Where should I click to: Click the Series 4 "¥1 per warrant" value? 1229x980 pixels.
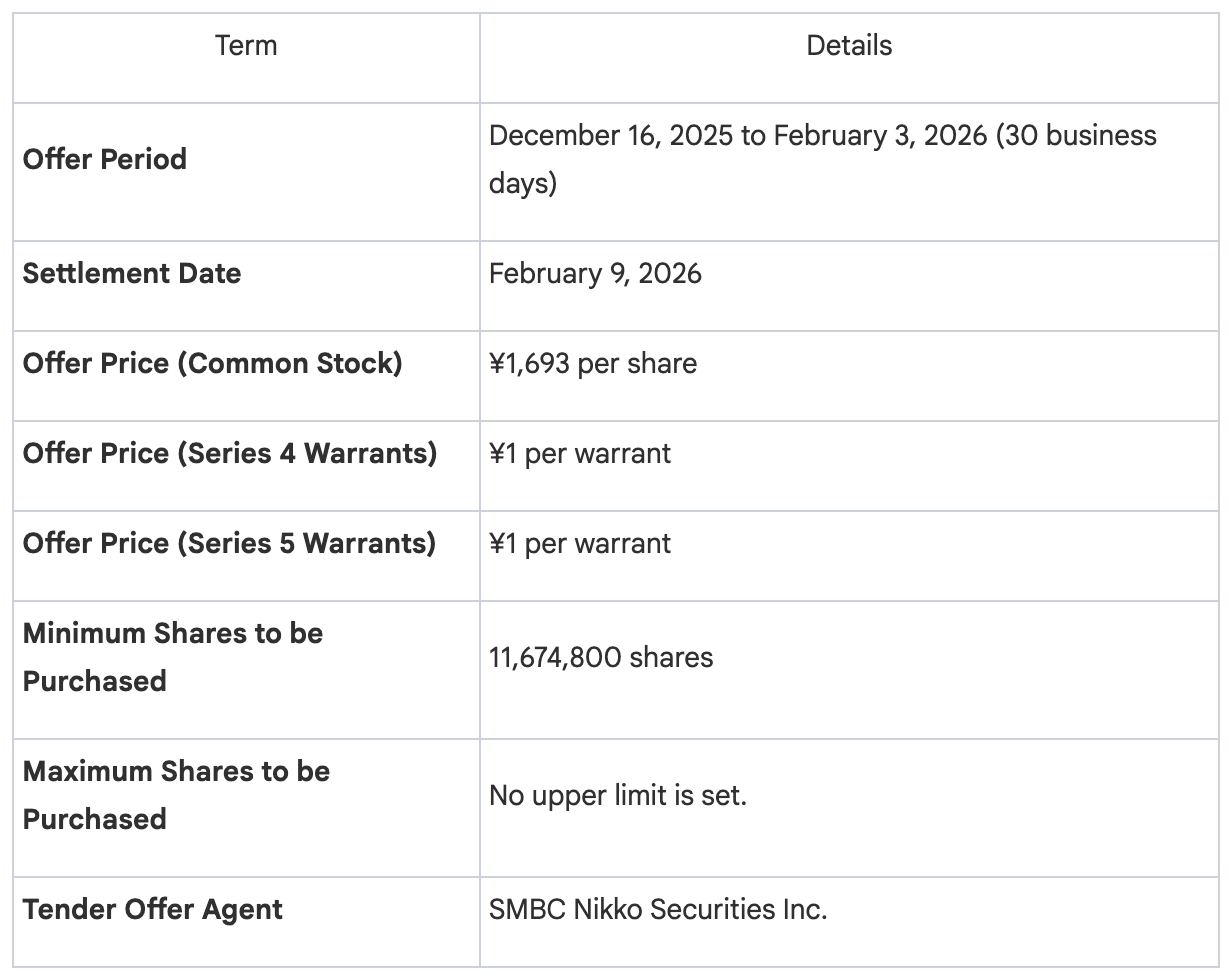580,454
